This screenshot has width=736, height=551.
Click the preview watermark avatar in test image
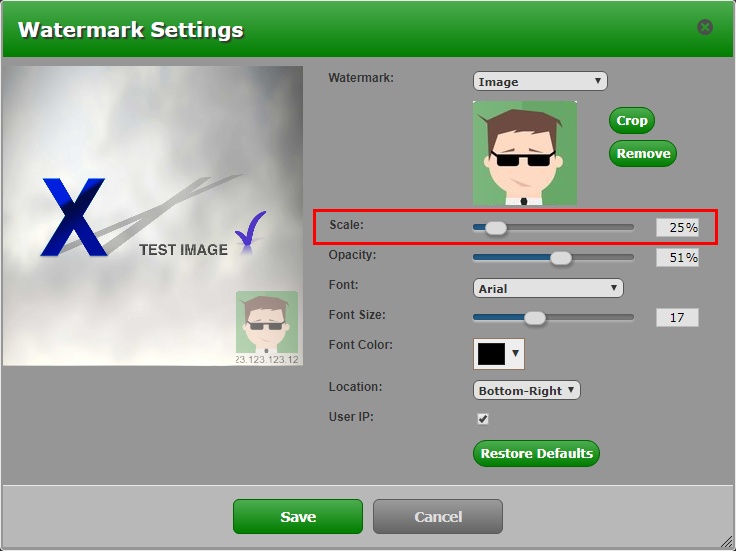[x=267, y=324]
